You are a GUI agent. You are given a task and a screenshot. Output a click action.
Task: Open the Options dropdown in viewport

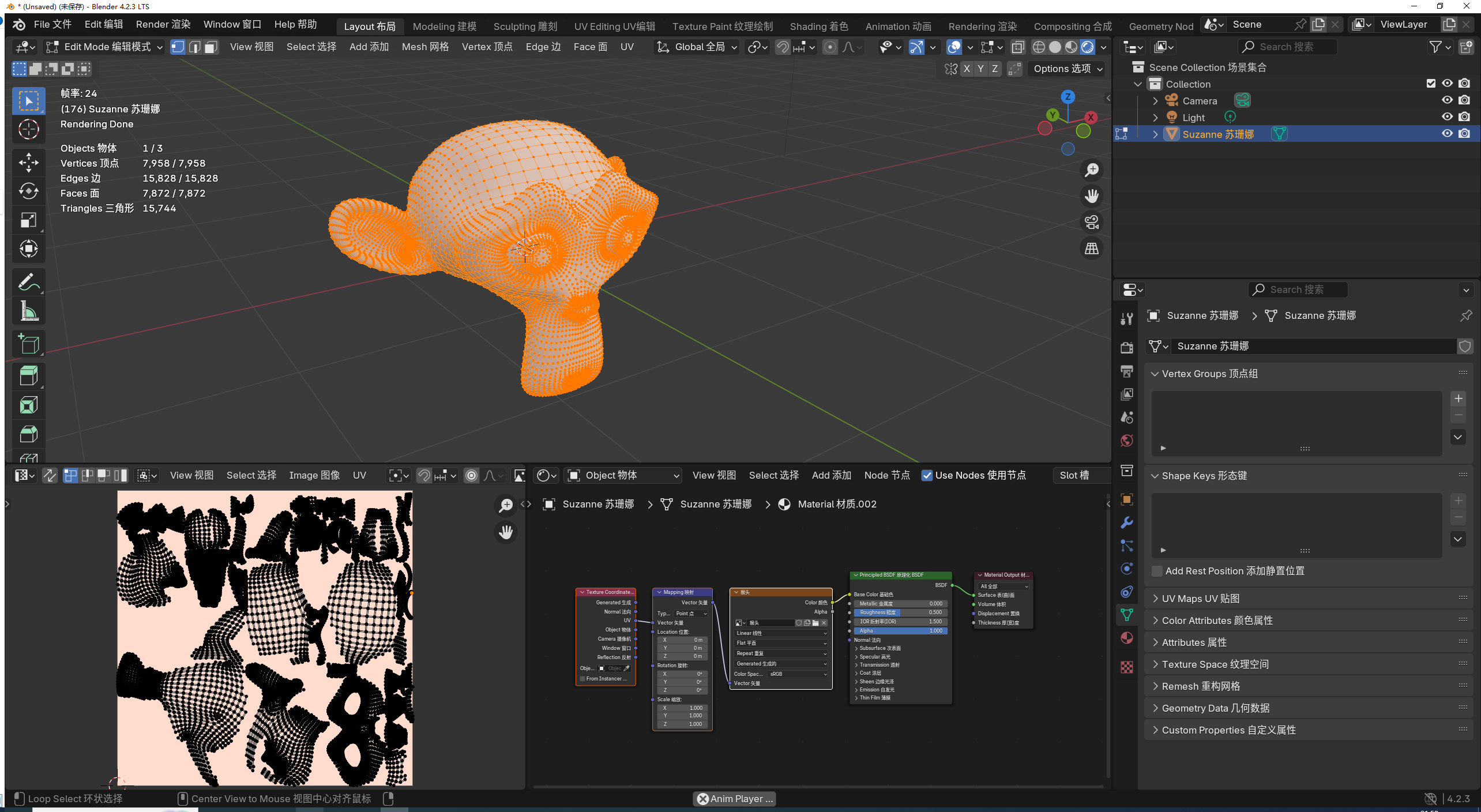pyautogui.click(x=1067, y=69)
